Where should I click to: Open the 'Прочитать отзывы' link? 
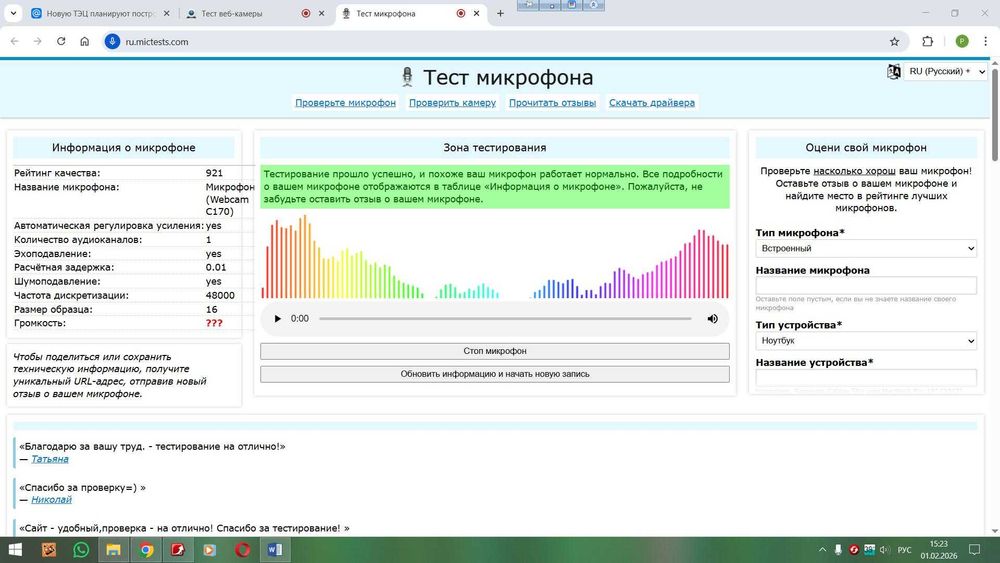click(x=552, y=103)
